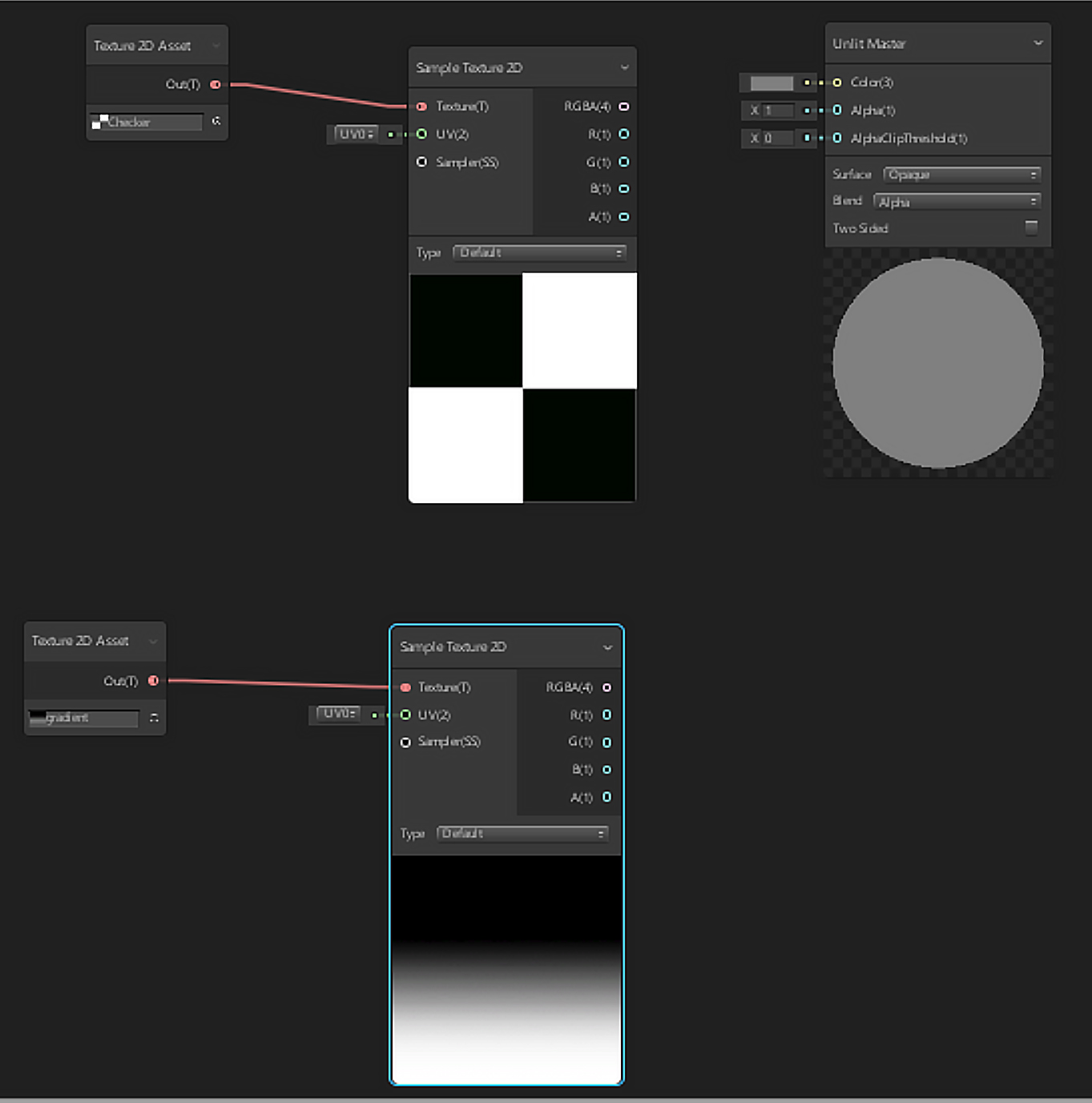Collapse the Unlit Master node via chevron
This screenshot has width=1092, height=1103.
pos(1038,43)
